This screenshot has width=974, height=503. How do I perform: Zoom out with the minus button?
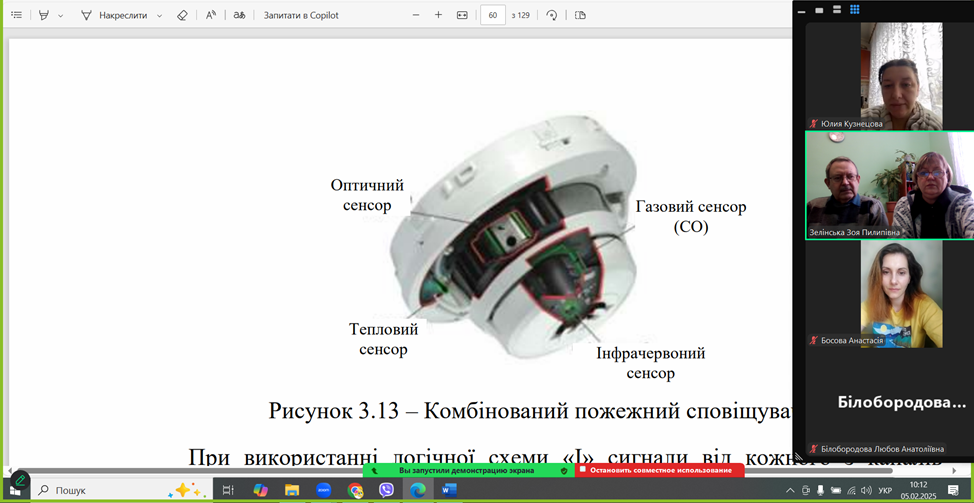[416, 15]
